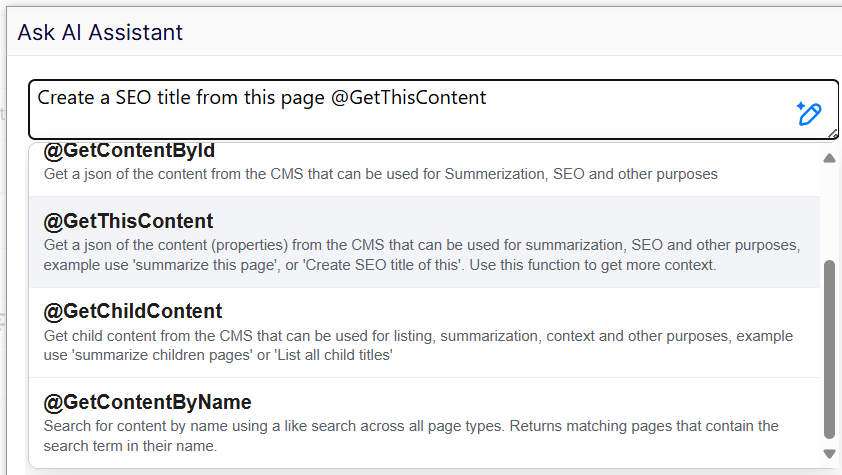Image resolution: width=842 pixels, height=475 pixels.
Task: Click the GetContentById description about Summerization
Action: 380,174
